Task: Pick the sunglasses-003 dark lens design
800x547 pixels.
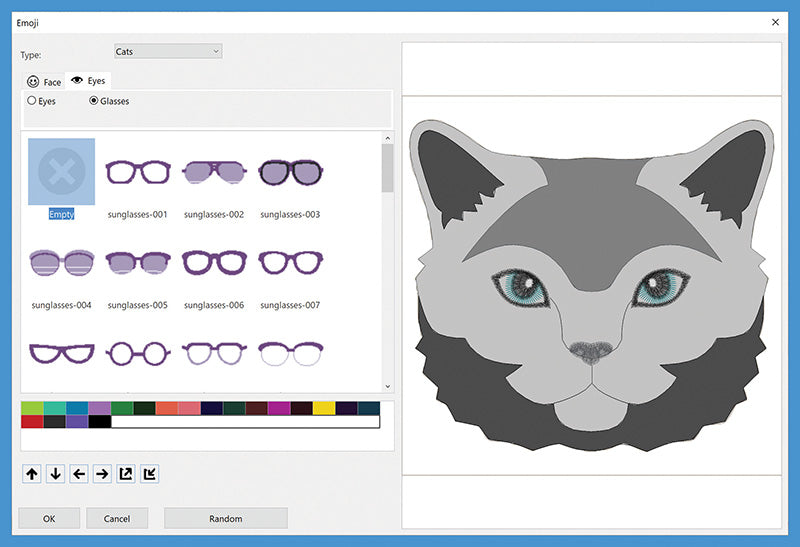Action: pyautogui.click(x=289, y=173)
